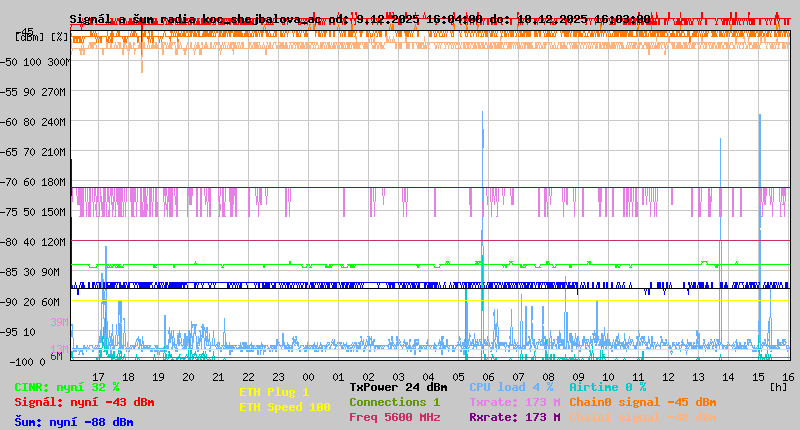
Task: Click the 'CPU load 4 %' legend text
Action: pyautogui.click(x=511, y=387)
